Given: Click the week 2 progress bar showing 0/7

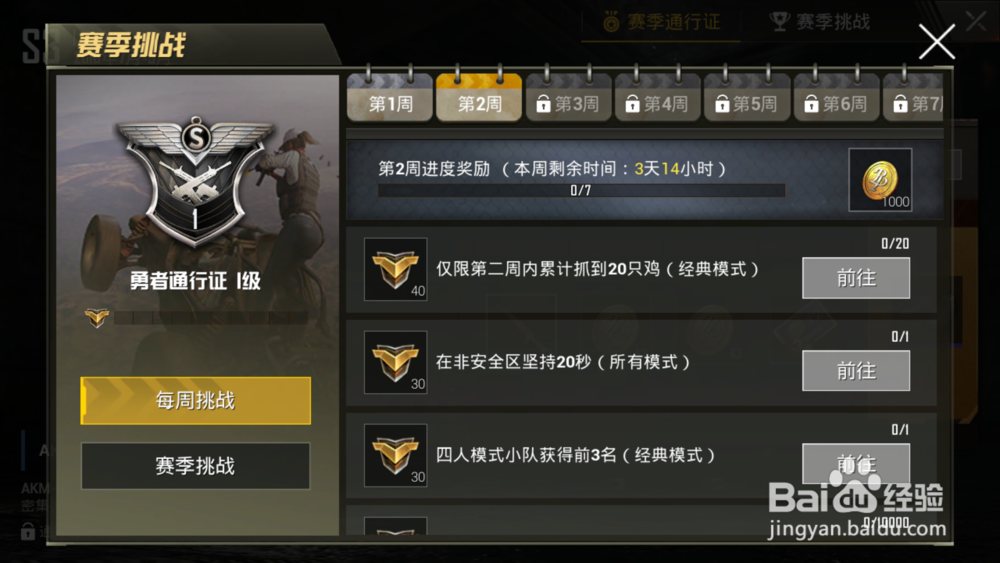Looking at the screenshot, I should 581,190.
